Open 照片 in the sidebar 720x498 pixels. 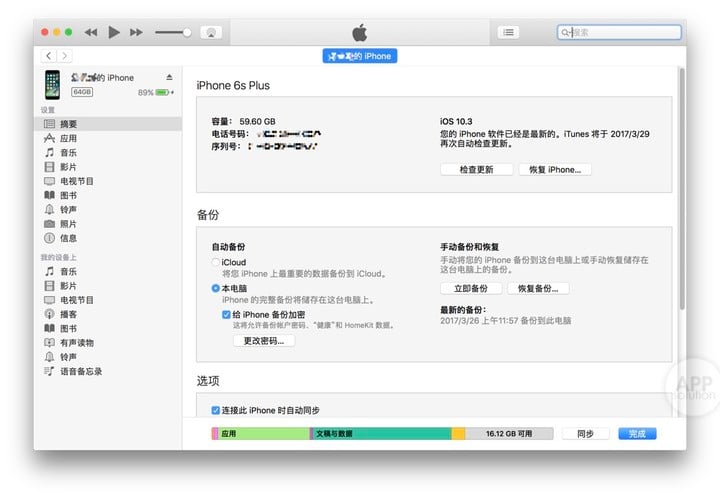pos(108,224)
